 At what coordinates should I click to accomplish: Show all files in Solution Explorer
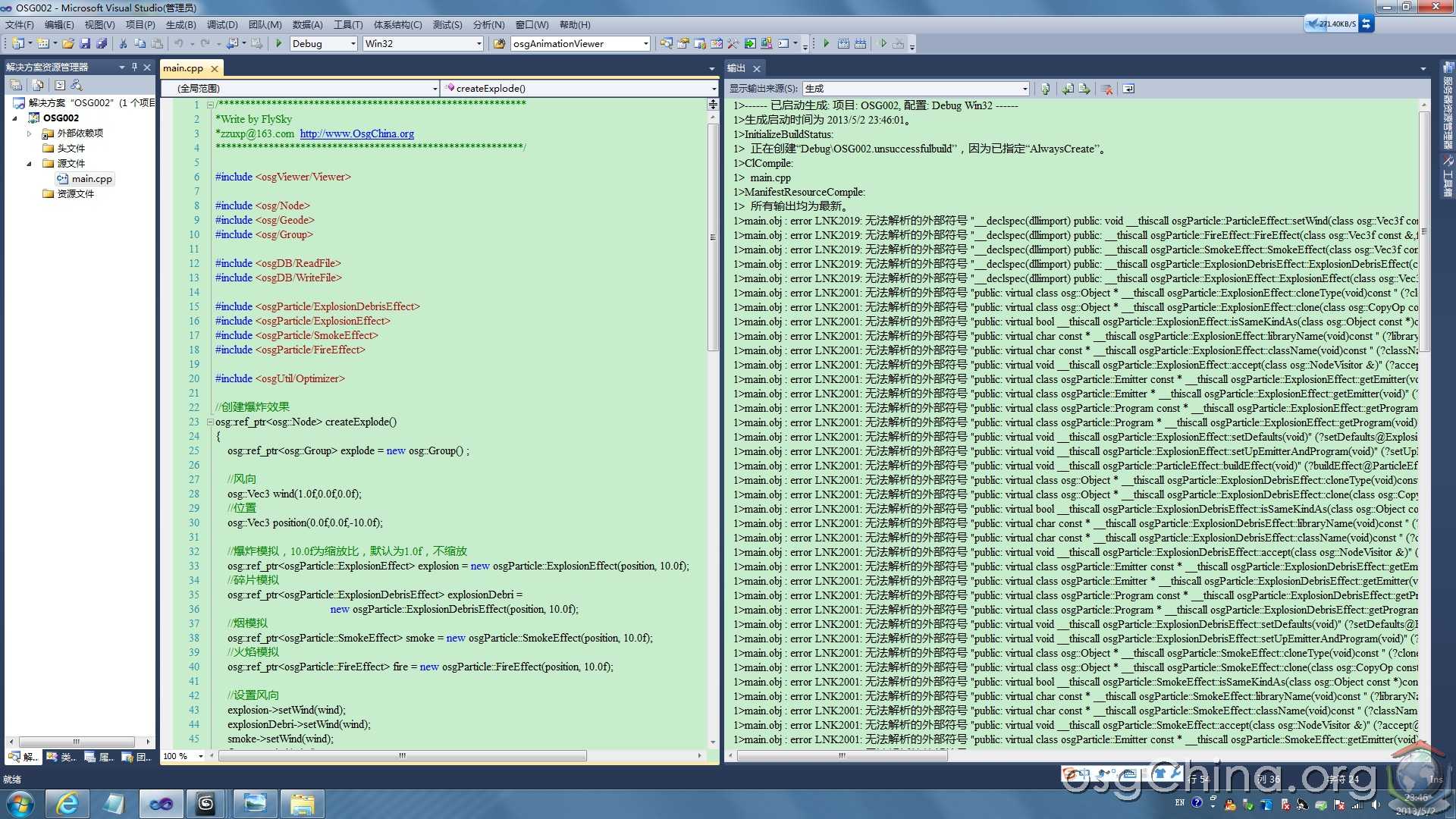pyautogui.click(x=38, y=85)
